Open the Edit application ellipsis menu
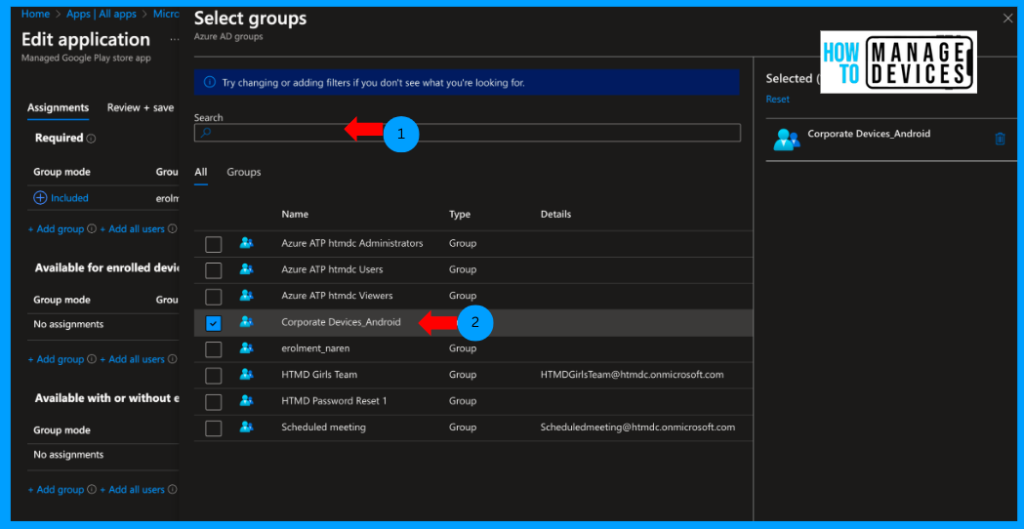 click(x=174, y=40)
